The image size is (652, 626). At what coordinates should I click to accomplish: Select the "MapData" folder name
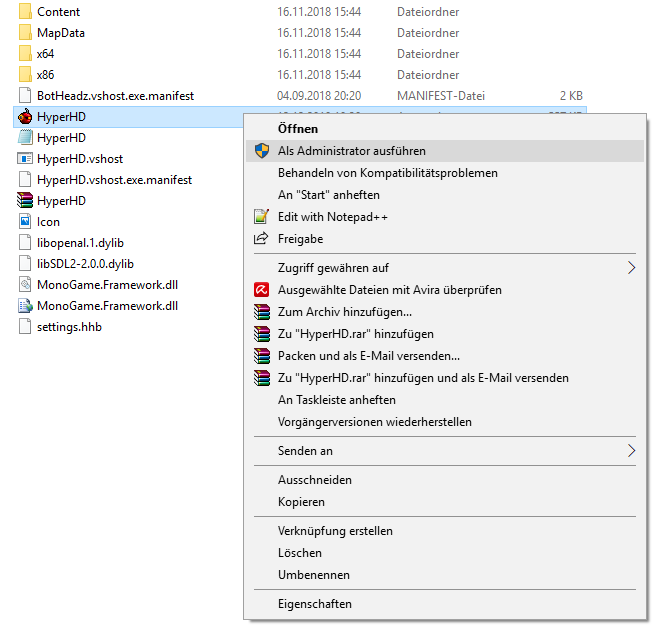pyautogui.click(x=61, y=33)
